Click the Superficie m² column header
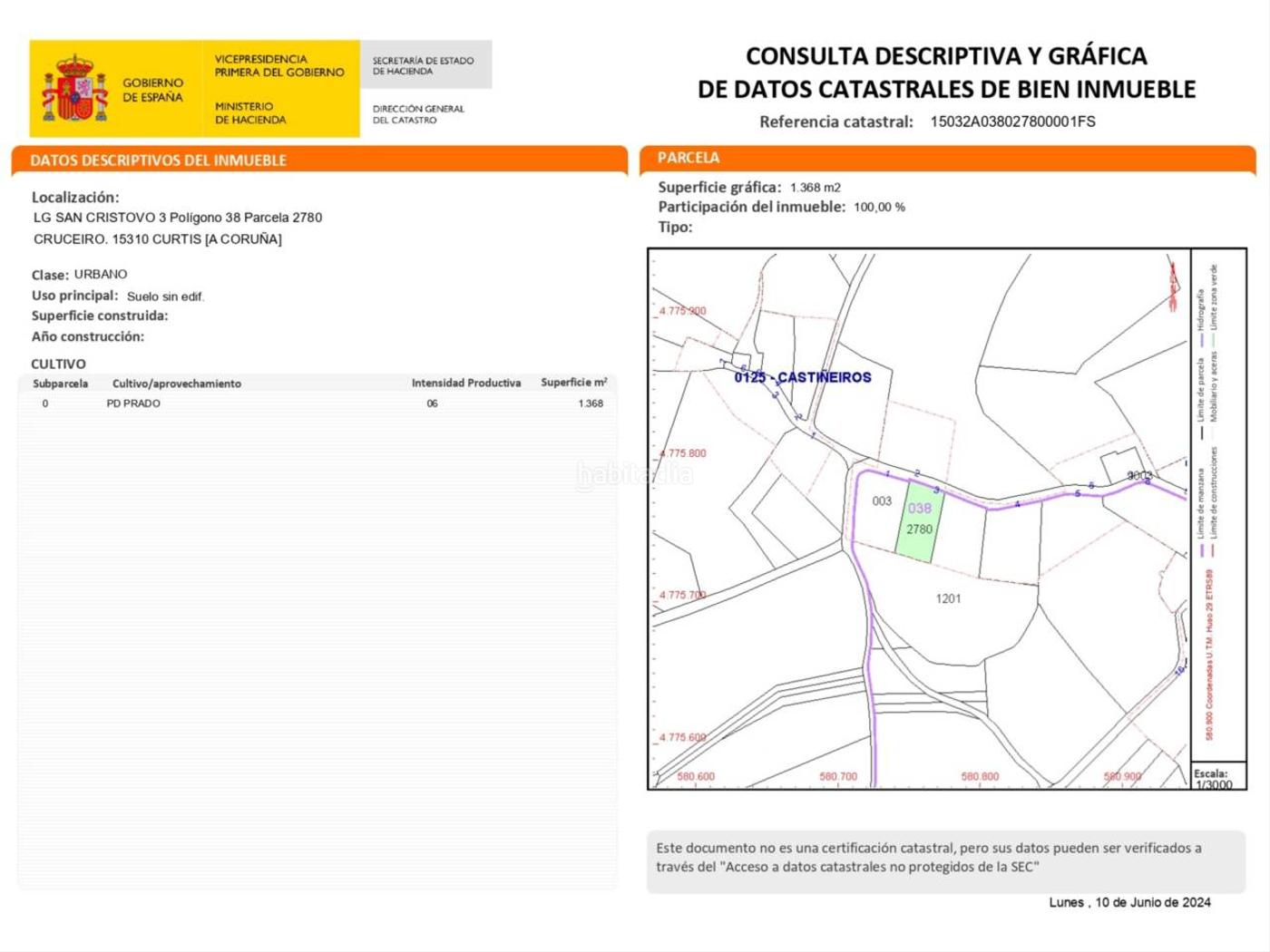This screenshot has width=1270, height=952. (573, 383)
